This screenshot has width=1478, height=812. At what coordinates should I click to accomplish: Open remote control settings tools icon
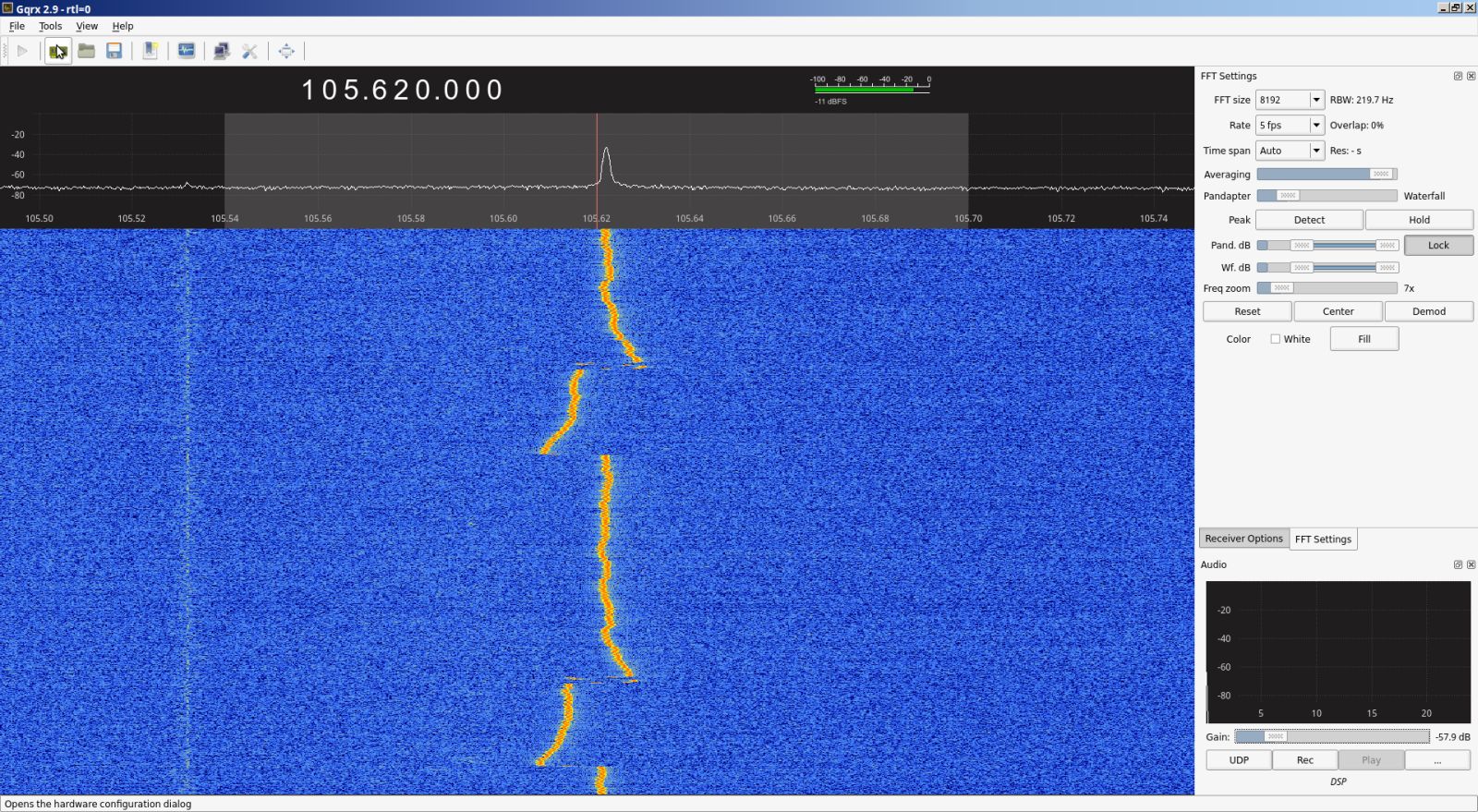(249, 51)
